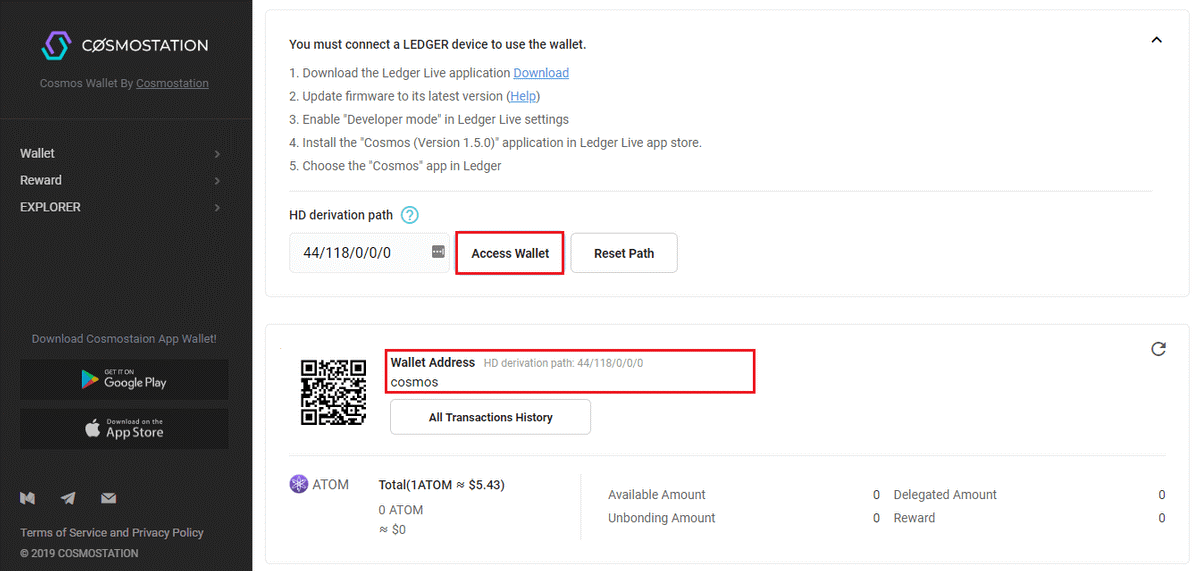This screenshot has width=1200, height=571.
Task: Click into the HD derivation path field
Action: tap(355, 253)
